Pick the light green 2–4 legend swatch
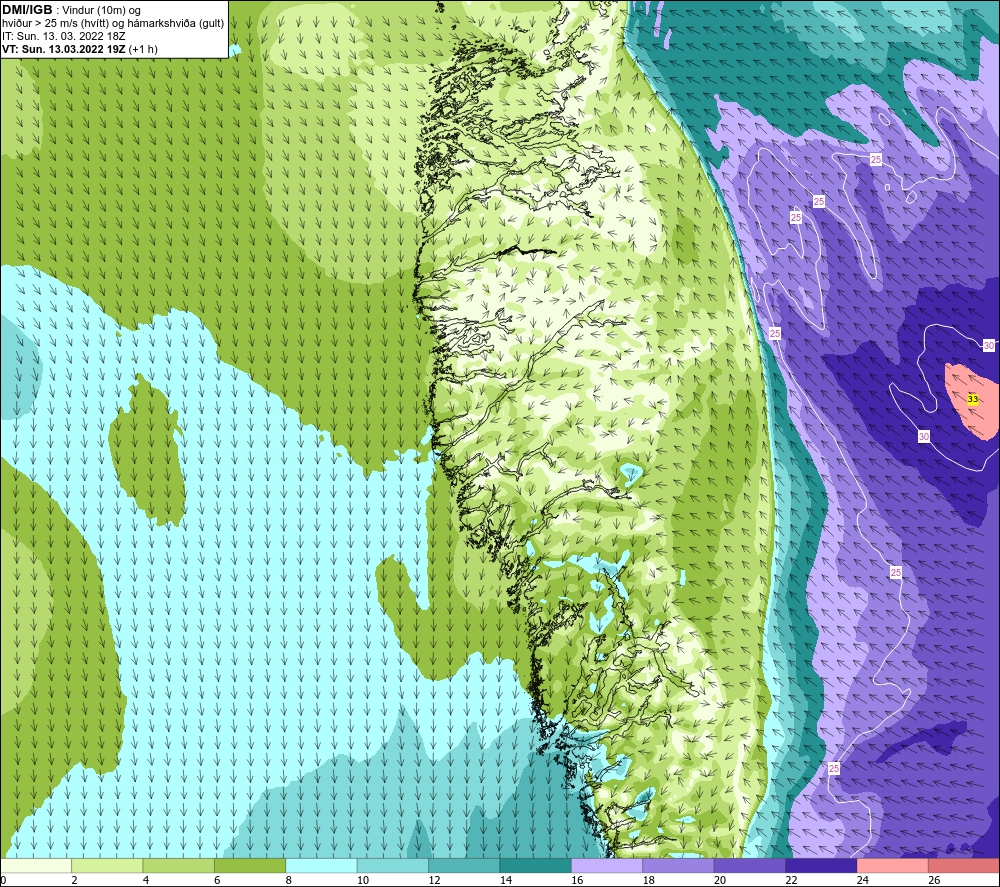The height and width of the screenshot is (887, 1000). [x=107, y=865]
